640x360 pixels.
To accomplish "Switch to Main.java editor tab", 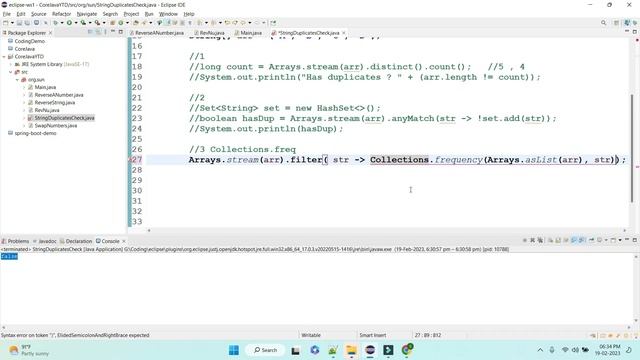I will click(248, 33).
